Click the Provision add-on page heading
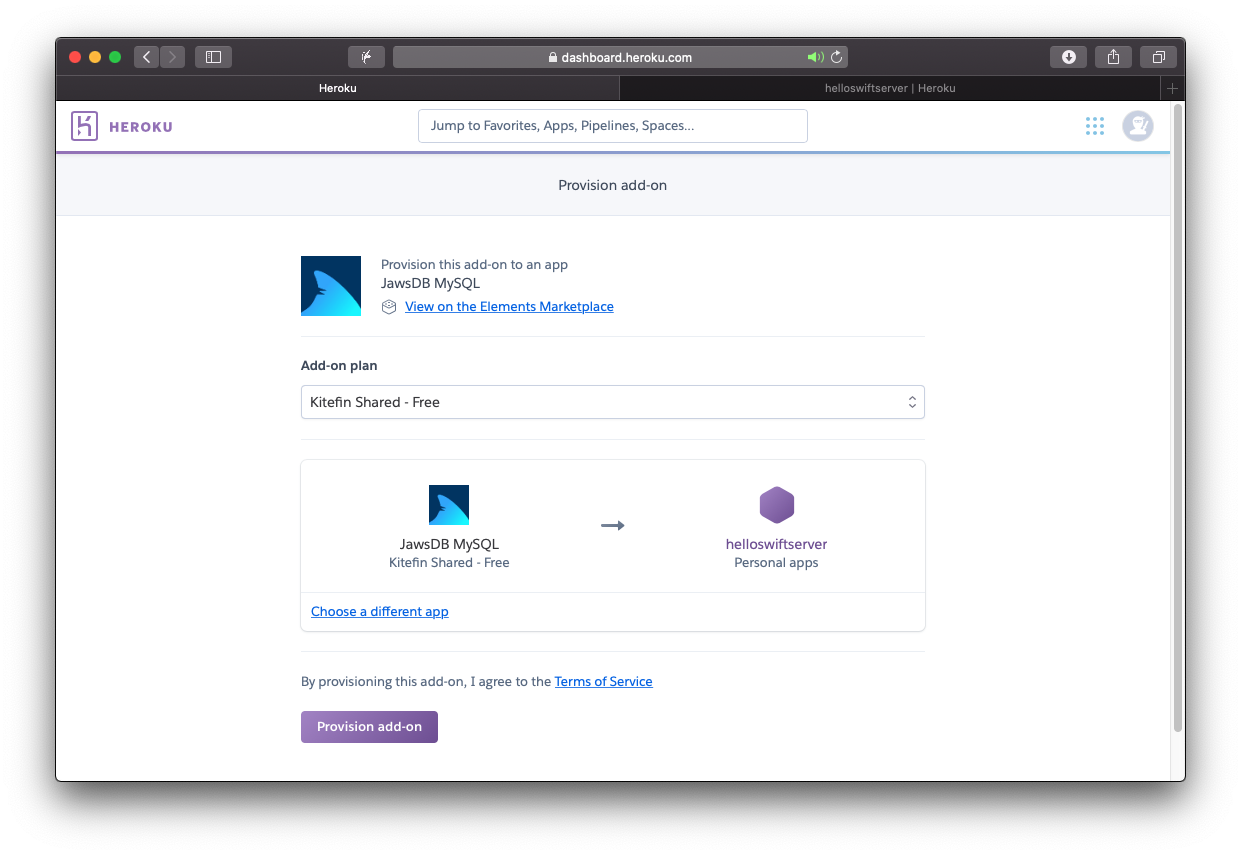Viewport: 1241px width, 855px height. pyautogui.click(x=612, y=185)
